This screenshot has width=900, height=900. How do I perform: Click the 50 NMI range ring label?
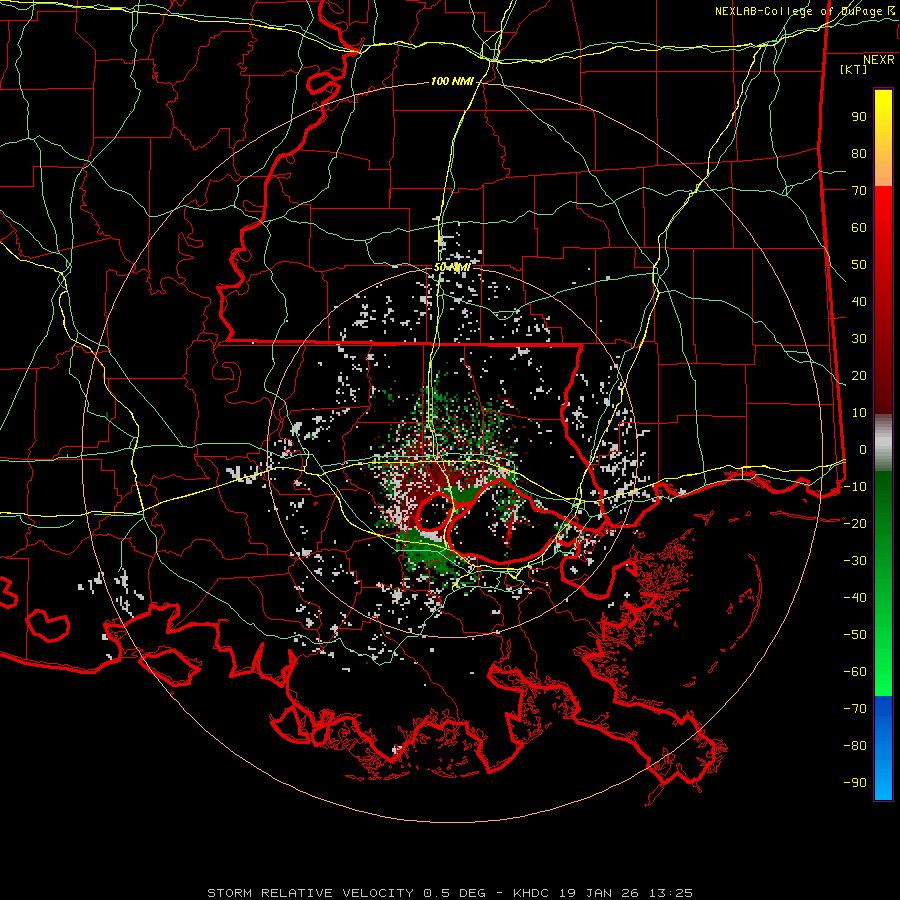pos(452,267)
